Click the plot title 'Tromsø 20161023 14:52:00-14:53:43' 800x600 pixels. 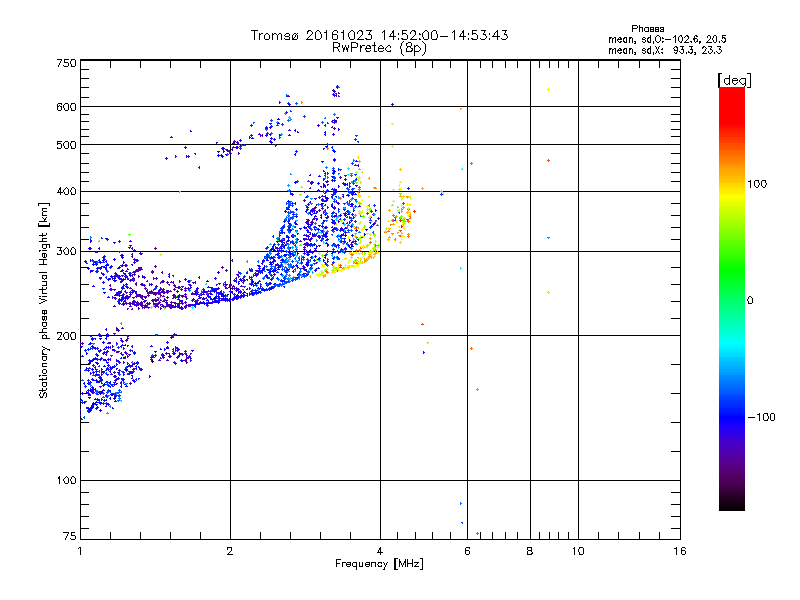[x=379, y=35]
